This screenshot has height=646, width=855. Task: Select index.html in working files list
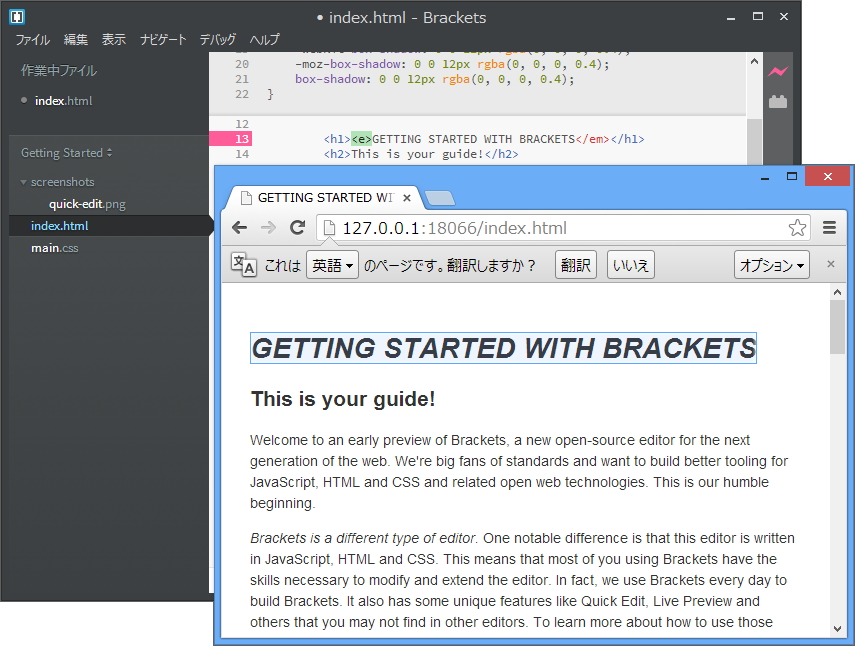pos(63,101)
